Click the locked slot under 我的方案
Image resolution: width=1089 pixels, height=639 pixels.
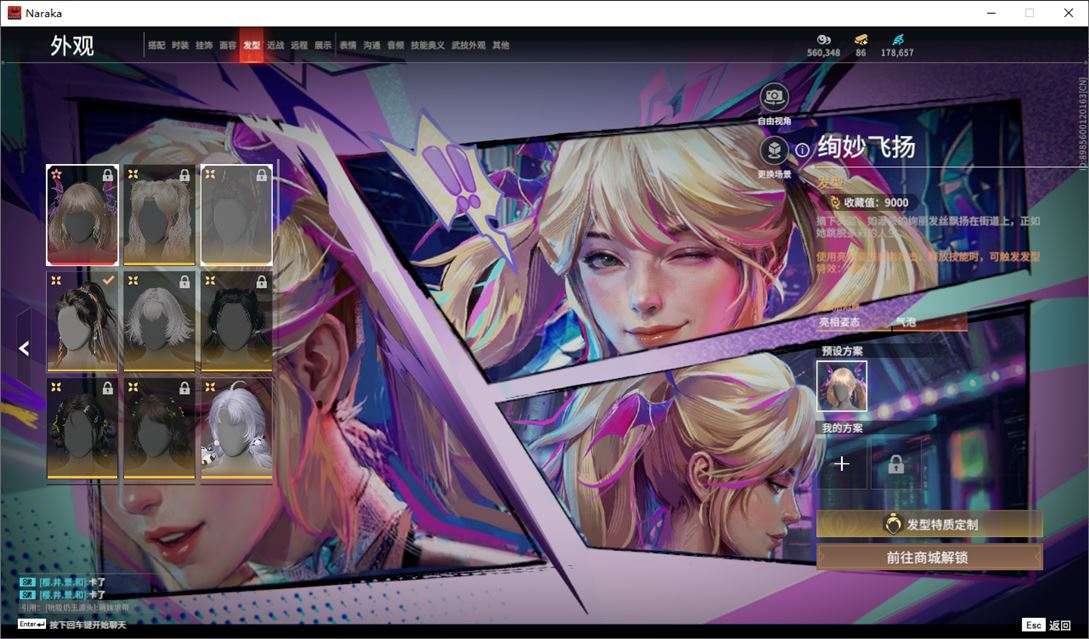tap(896, 463)
